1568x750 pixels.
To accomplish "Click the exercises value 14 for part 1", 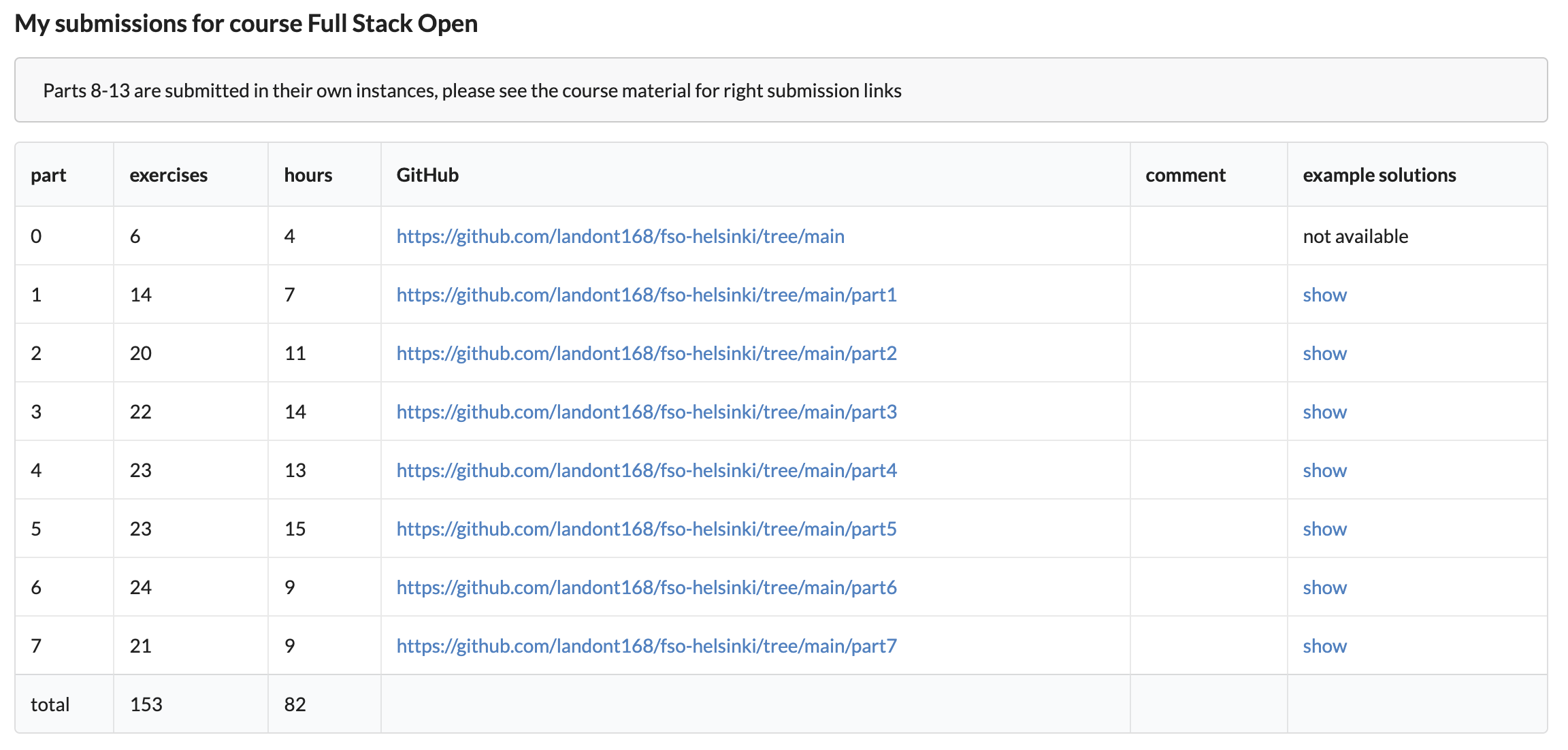I will click(x=140, y=295).
